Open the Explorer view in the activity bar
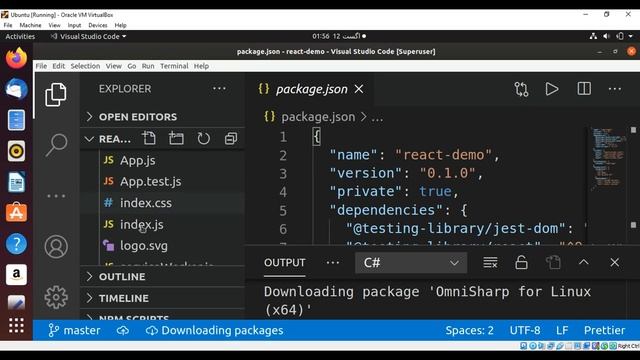Image resolution: width=640 pixels, height=360 pixels. pyautogui.click(x=56, y=94)
